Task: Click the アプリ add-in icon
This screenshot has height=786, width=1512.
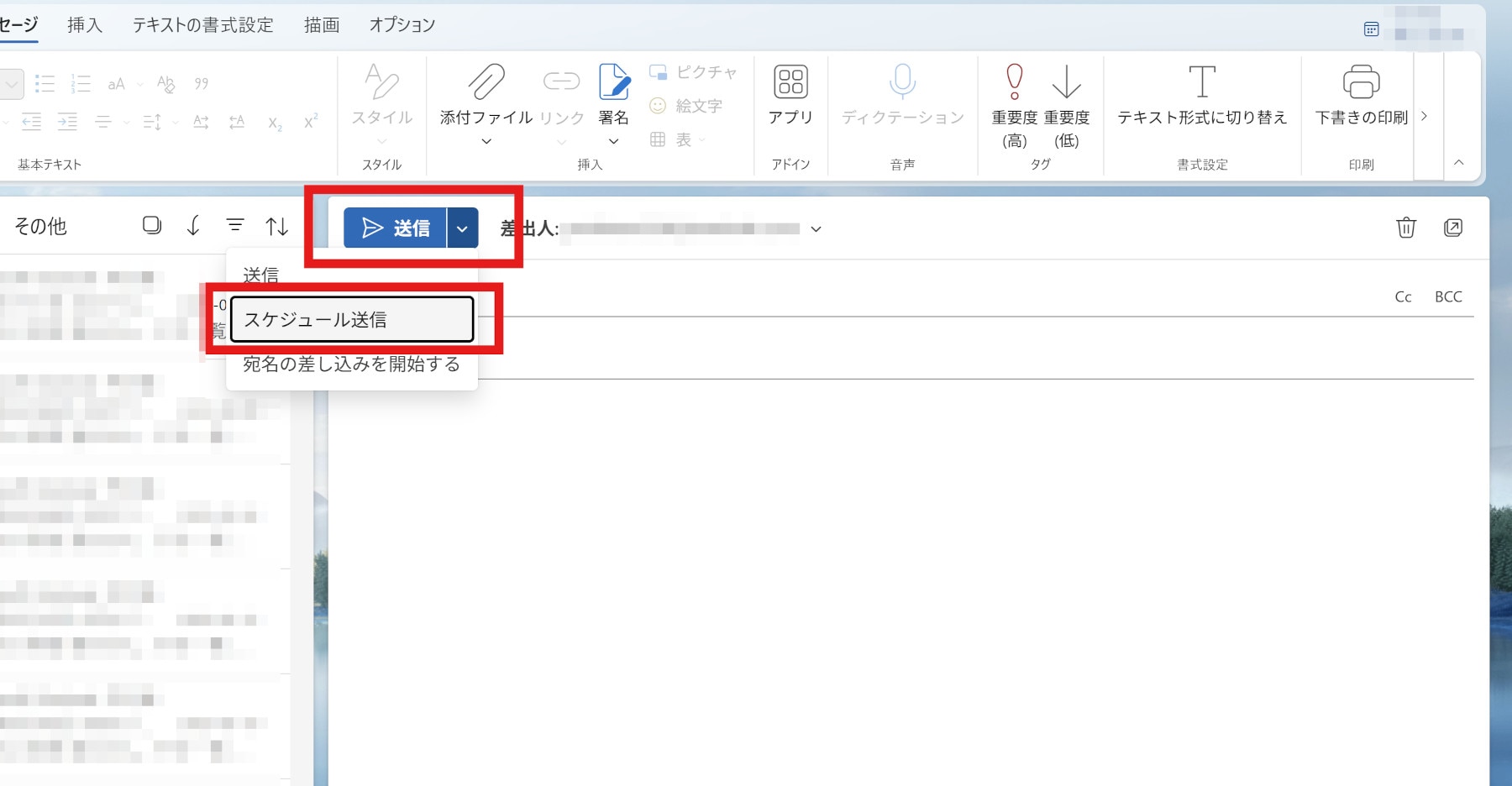Action: tap(790, 82)
